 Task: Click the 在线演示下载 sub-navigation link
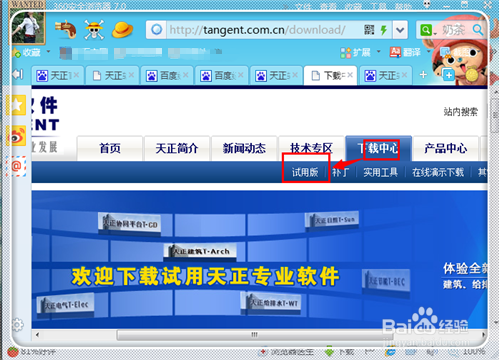pos(438,172)
